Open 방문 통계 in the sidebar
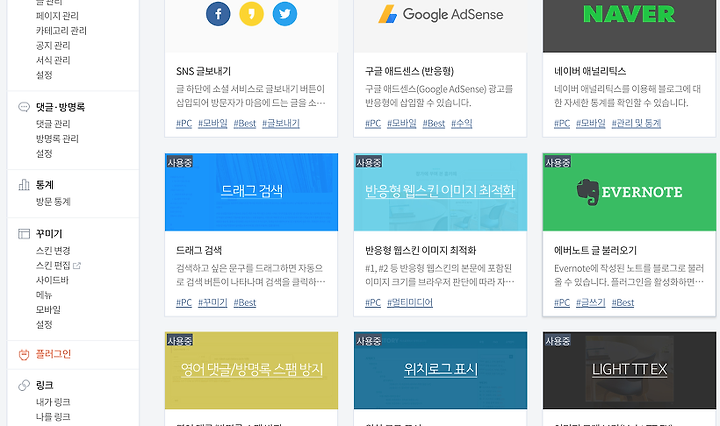This screenshot has width=720, height=426. coord(53,202)
